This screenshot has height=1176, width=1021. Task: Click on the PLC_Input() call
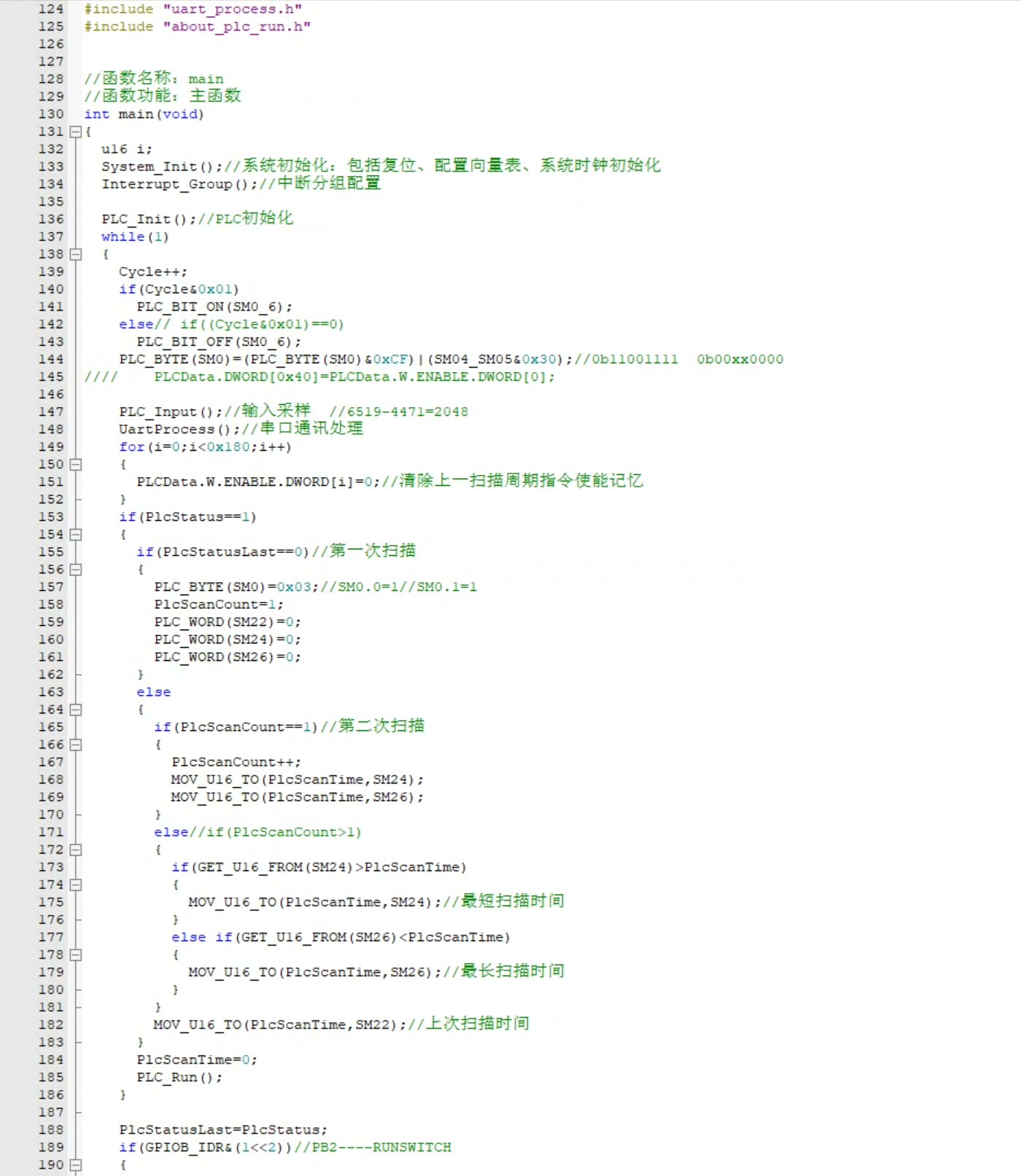pyautogui.click(x=170, y=412)
